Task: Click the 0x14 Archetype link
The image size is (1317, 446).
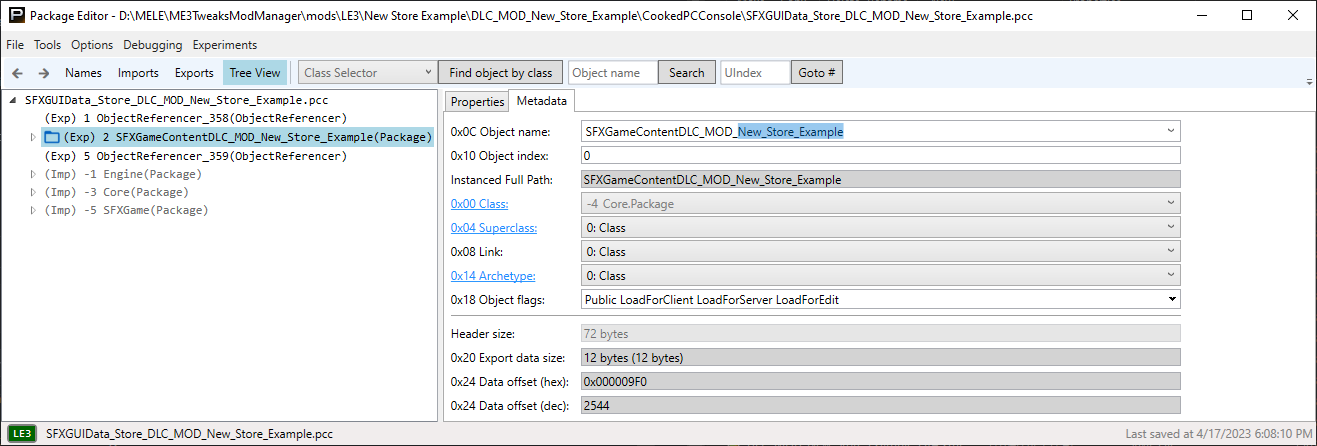Action: [x=493, y=276]
